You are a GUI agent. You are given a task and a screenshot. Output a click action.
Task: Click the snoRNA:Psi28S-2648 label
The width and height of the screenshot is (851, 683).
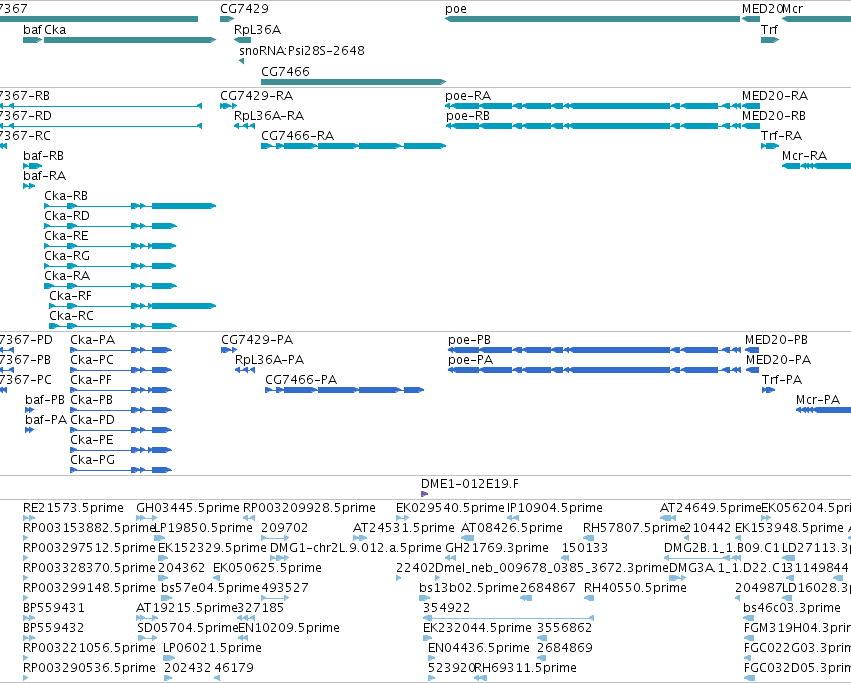(302, 50)
